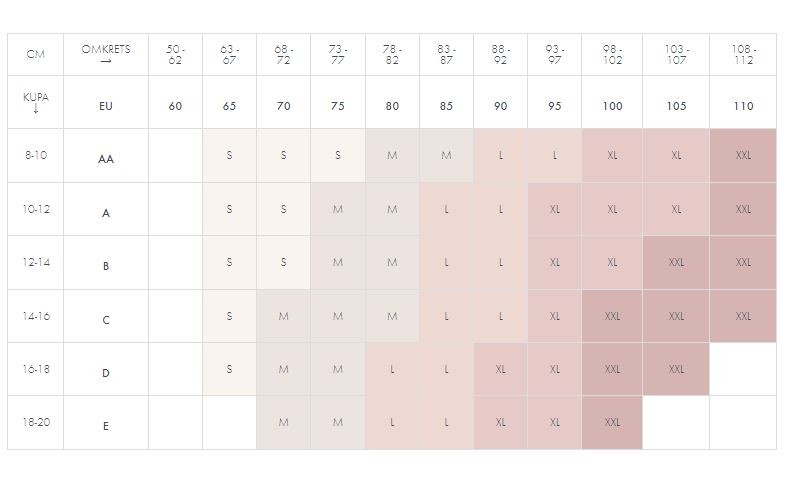Click L cell for cup AA, EU 95

(555, 156)
